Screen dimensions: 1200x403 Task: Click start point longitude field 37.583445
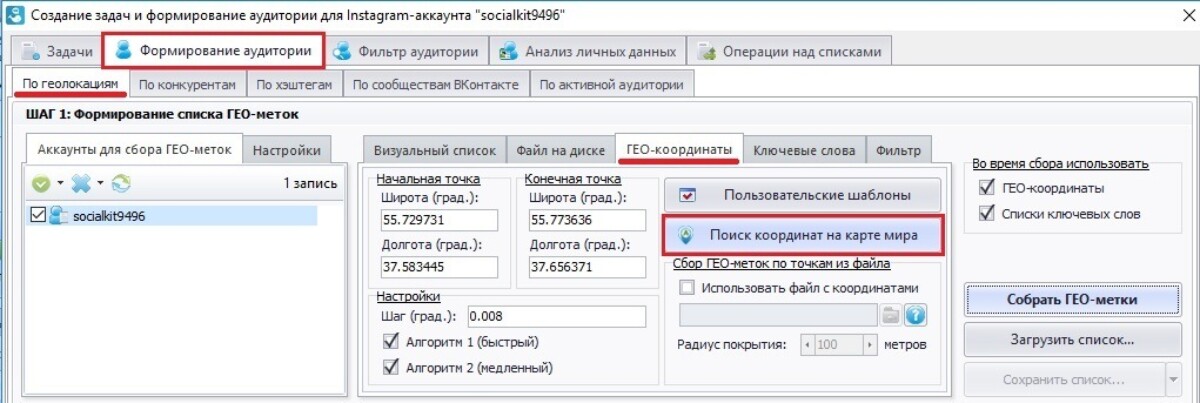(437, 267)
